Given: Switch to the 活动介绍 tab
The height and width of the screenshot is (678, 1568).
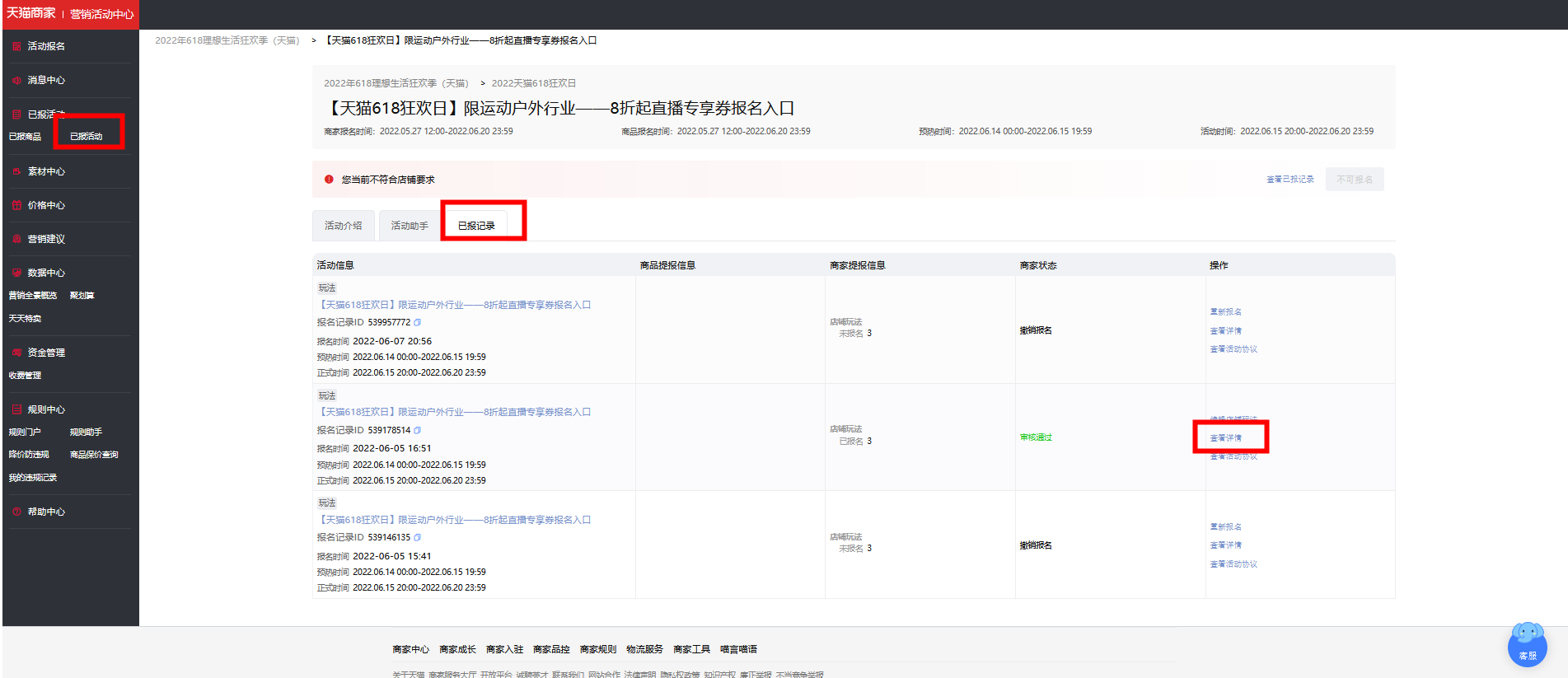Looking at the screenshot, I should (x=344, y=226).
